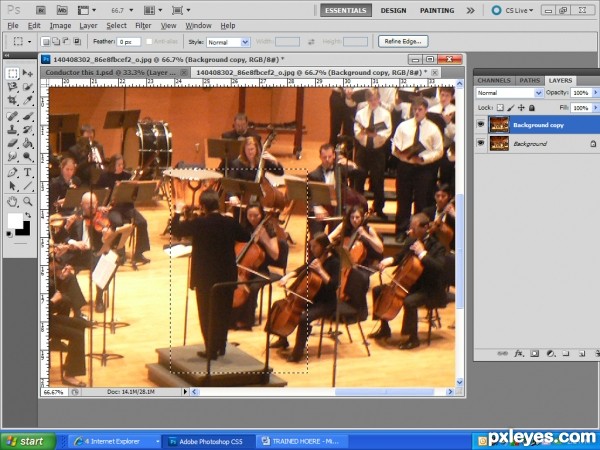Select the Path Selection arrow tool
Viewport: 600px width, 450px height.
coord(12,186)
